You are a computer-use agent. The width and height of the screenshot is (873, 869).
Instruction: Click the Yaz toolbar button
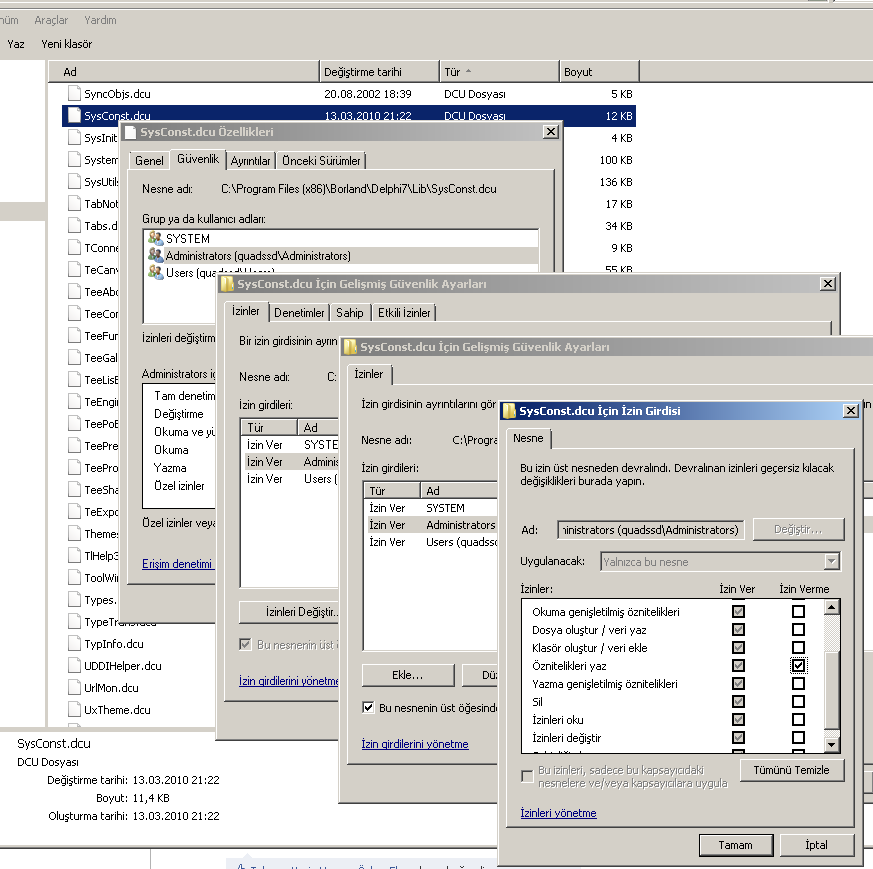pyautogui.click(x=16, y=44)
